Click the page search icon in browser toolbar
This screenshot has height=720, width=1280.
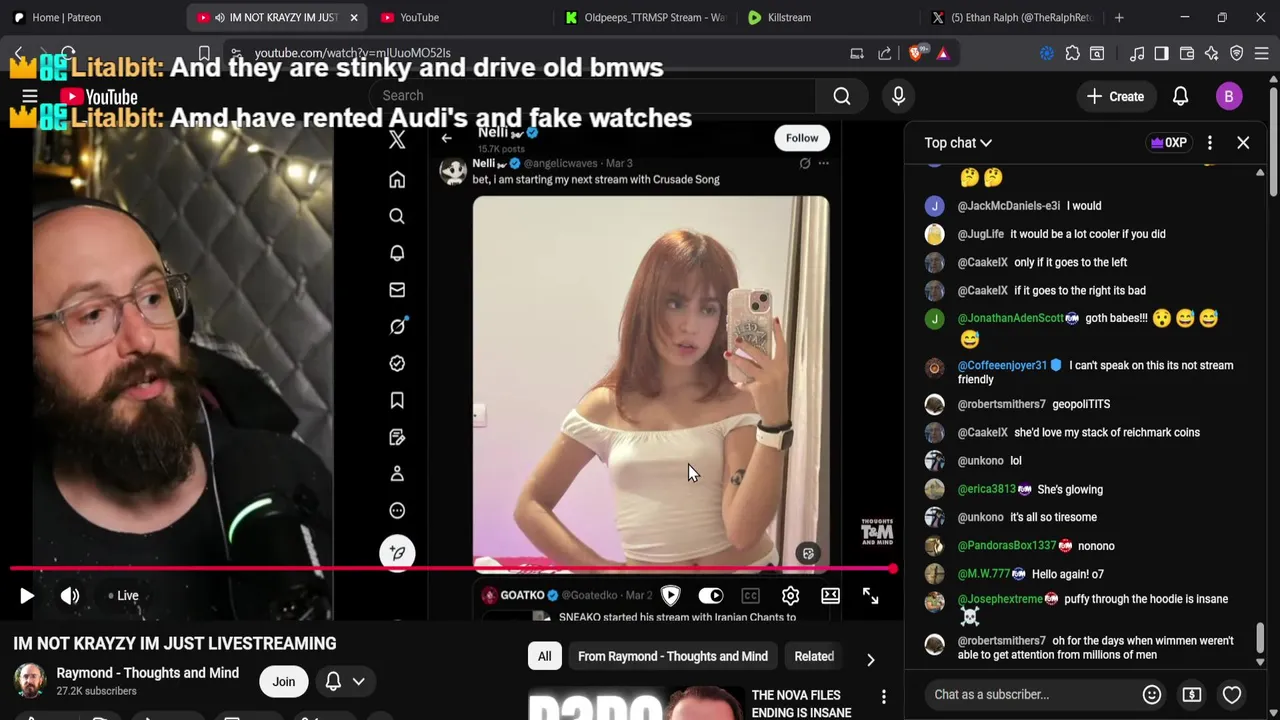tap(1097, 53)
